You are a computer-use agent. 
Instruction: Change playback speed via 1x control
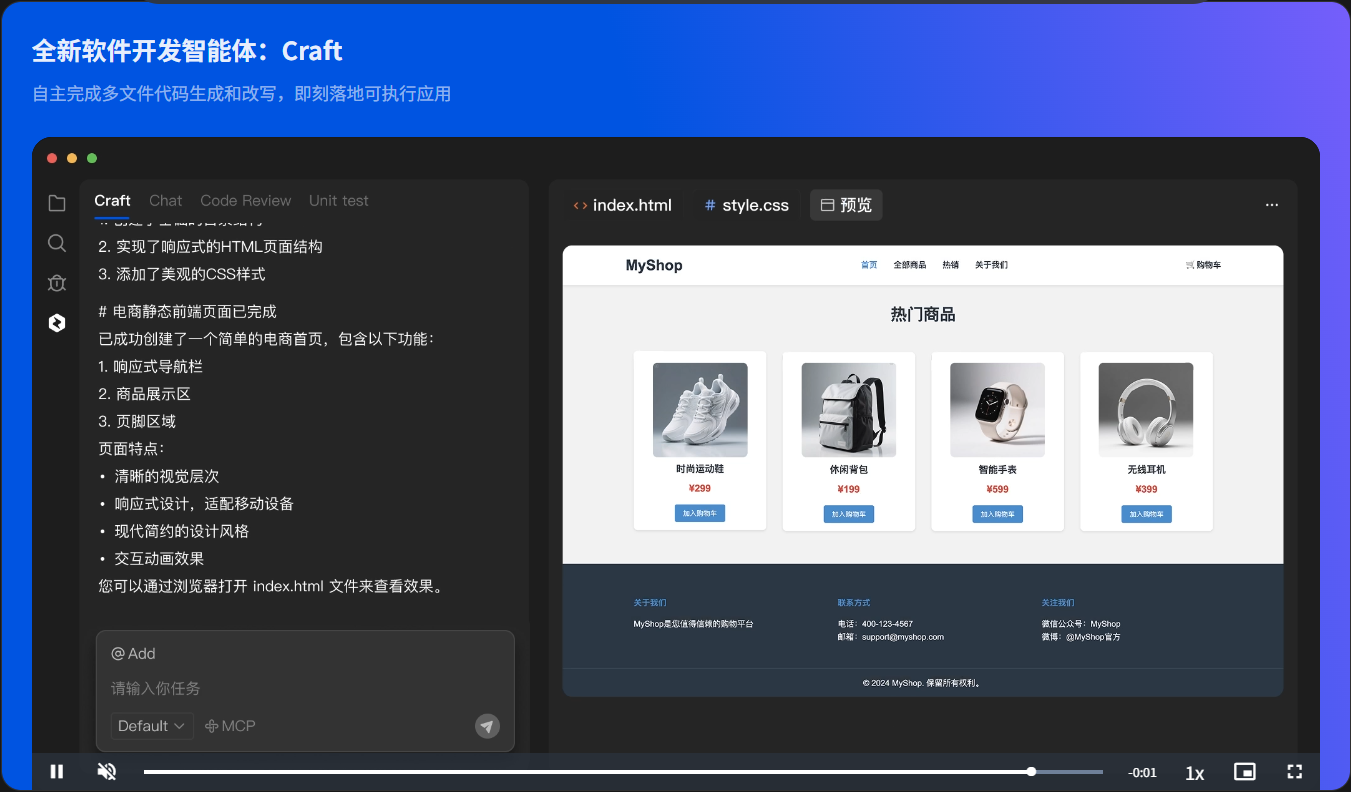pyautogui.click(x=1194, y=771)
